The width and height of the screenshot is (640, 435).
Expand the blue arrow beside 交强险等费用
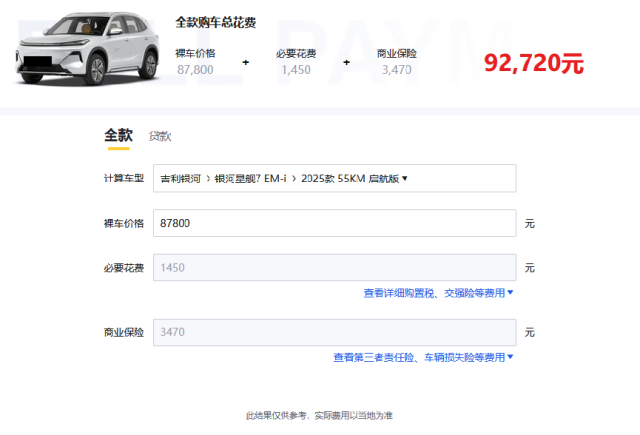pos(510,293)
